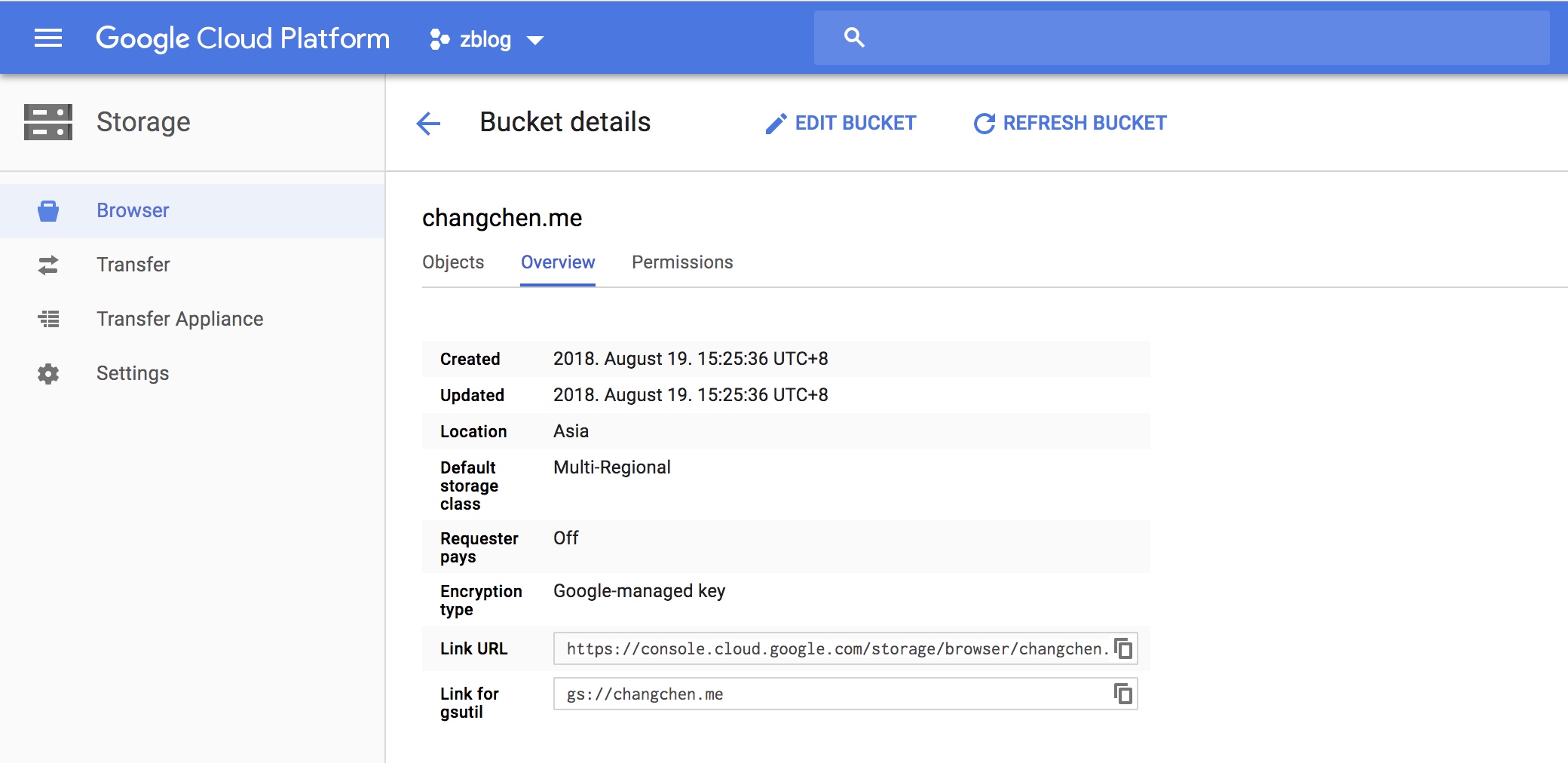
Task: Open the hamburger navigation menu
Action: point(48,38)
